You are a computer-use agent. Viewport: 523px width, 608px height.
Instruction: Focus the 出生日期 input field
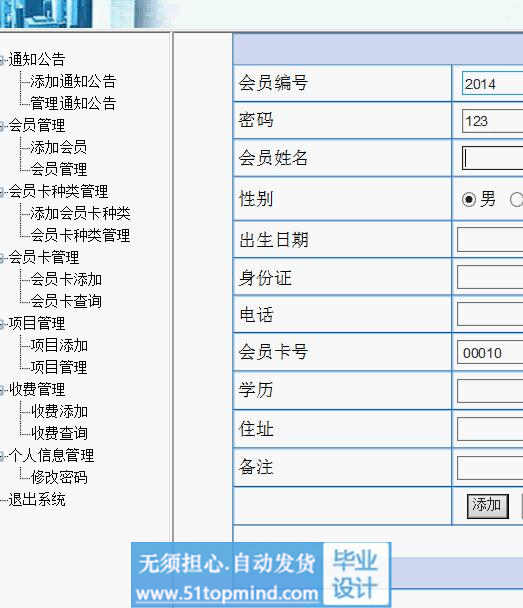[x=490, y=240]
